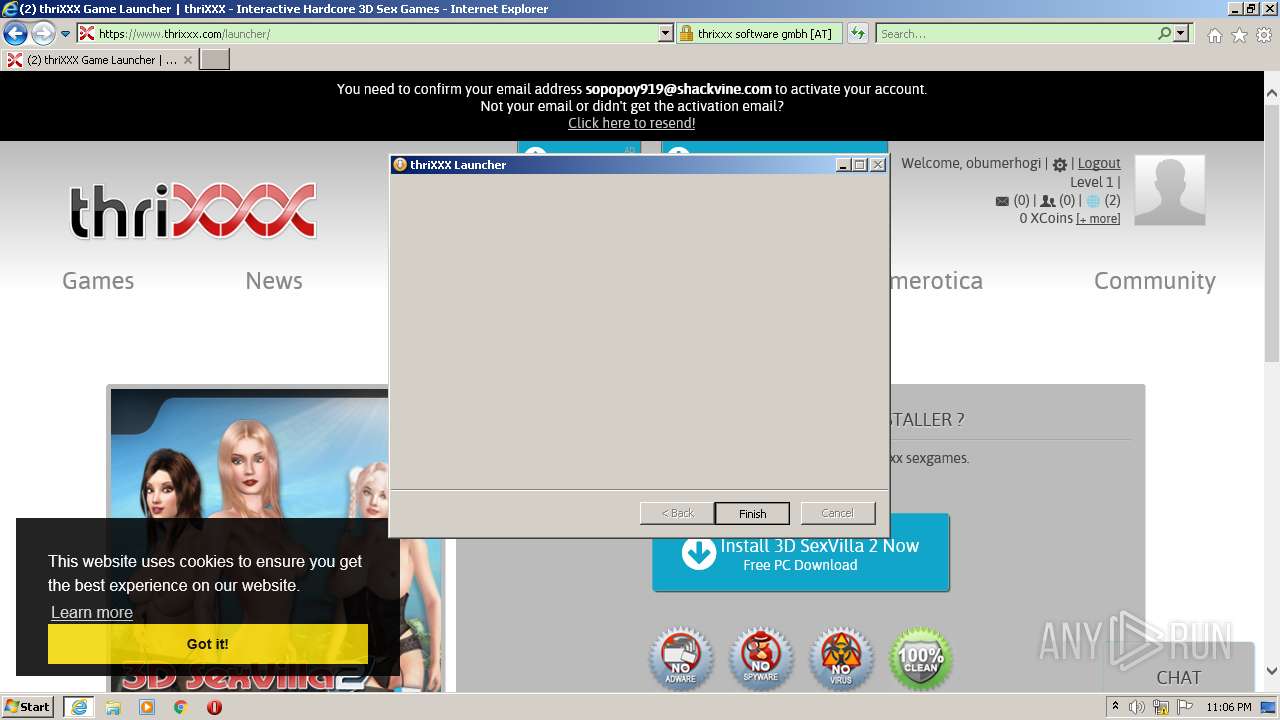
Task: Click the globe notifications icon
Action: click(1093, 201)
